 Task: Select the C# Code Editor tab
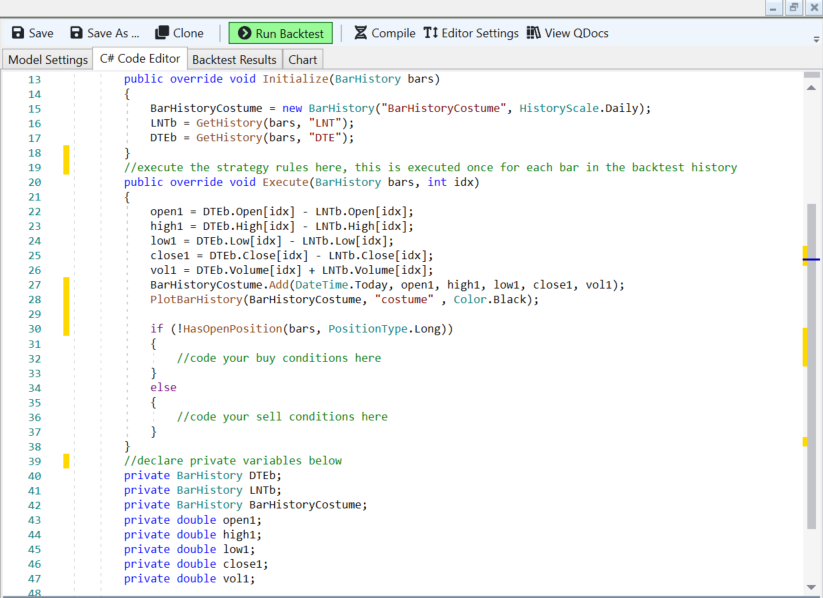tap(139, 59)
